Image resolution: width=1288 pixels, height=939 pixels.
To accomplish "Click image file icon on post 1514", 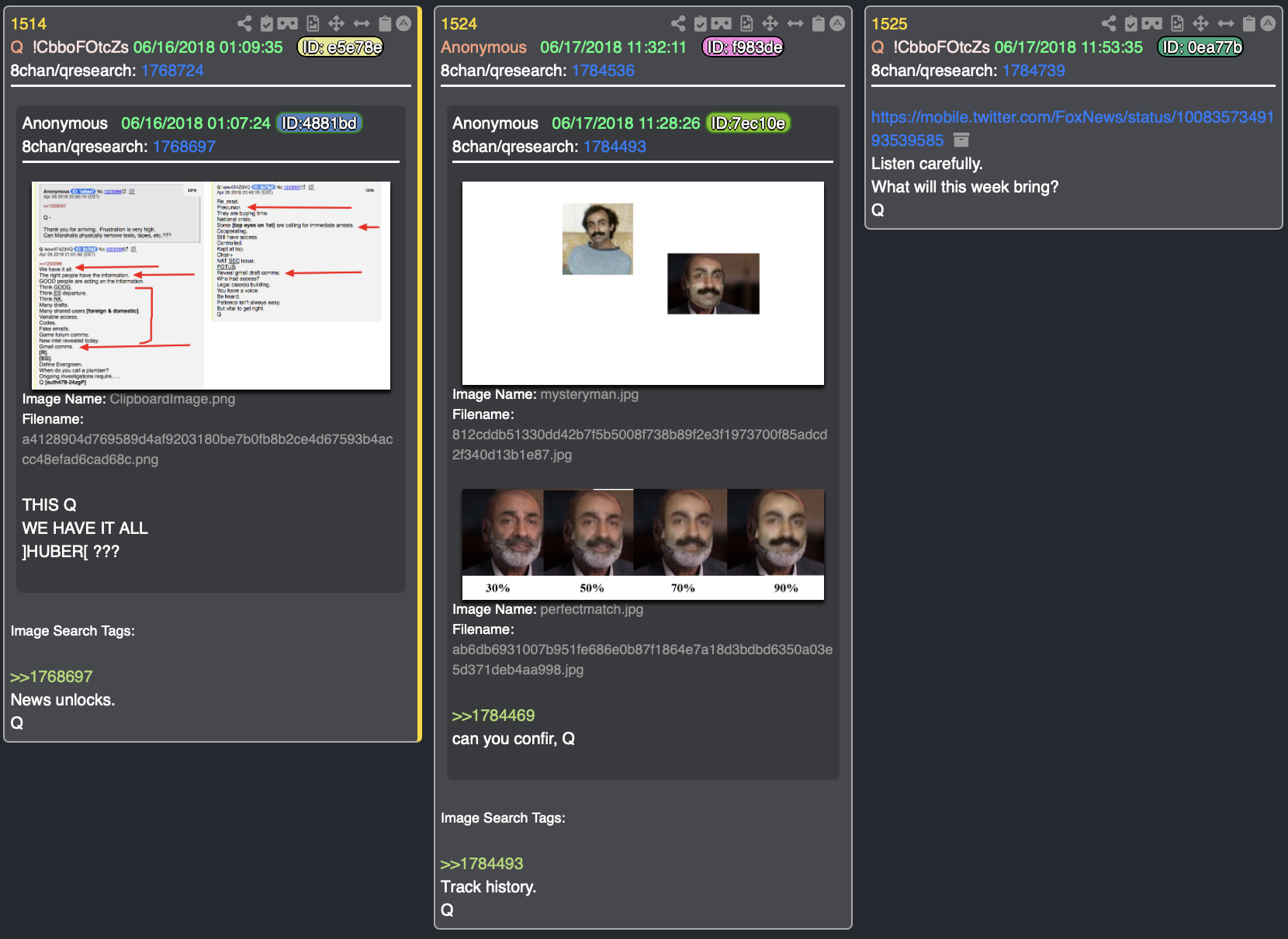I will click(x=313, y=23).
